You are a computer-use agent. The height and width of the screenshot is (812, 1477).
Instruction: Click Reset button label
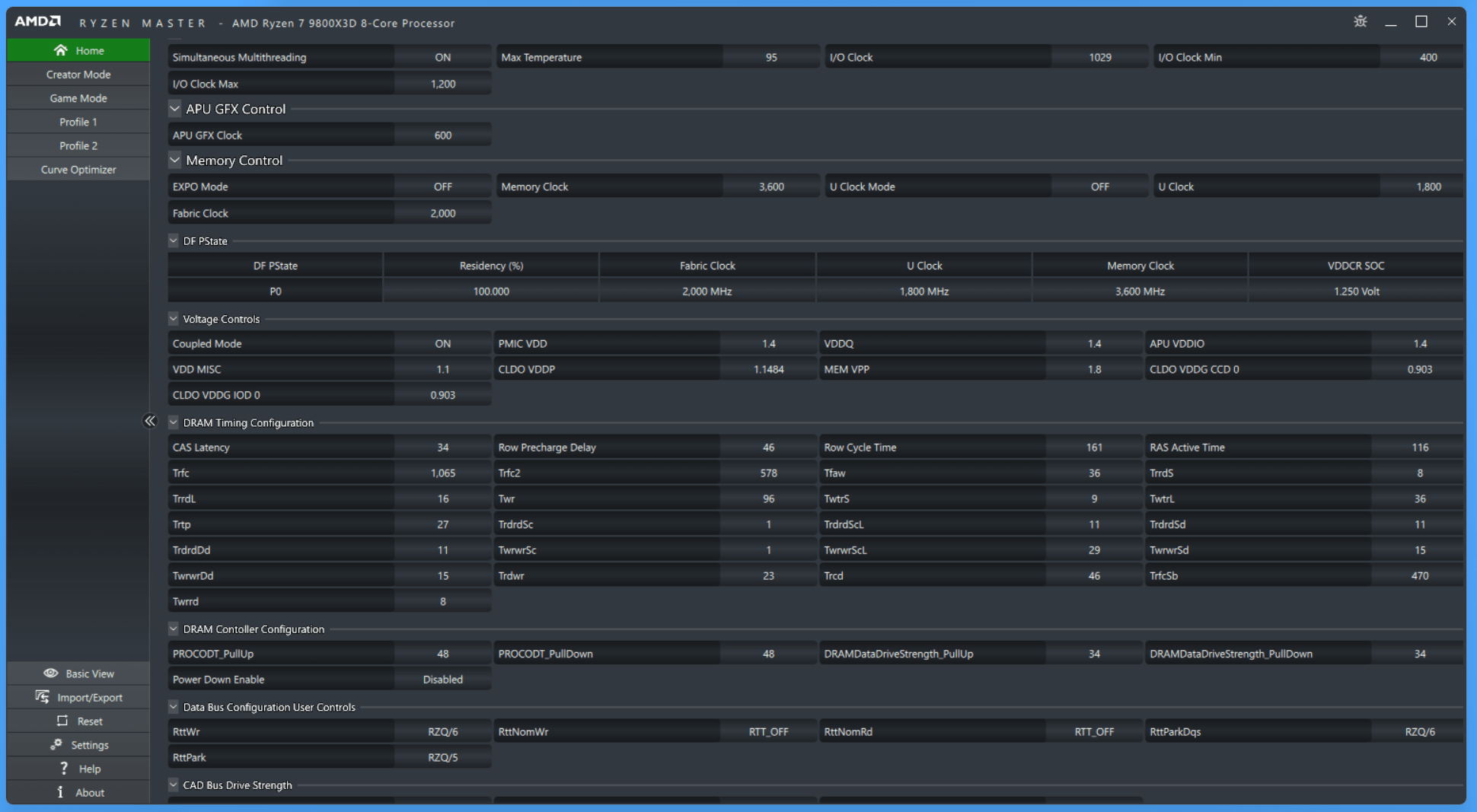coord(90,721)
